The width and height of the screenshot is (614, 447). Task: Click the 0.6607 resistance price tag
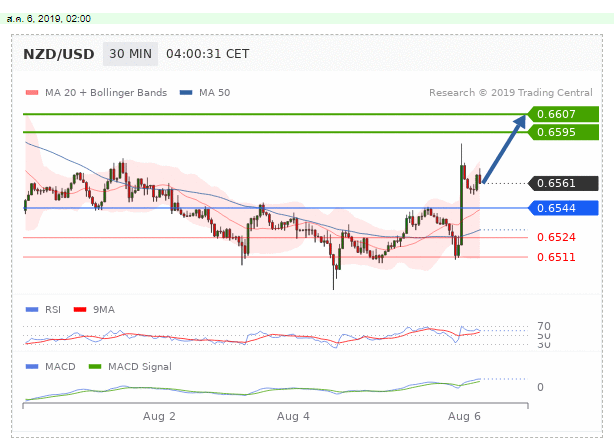563,114
